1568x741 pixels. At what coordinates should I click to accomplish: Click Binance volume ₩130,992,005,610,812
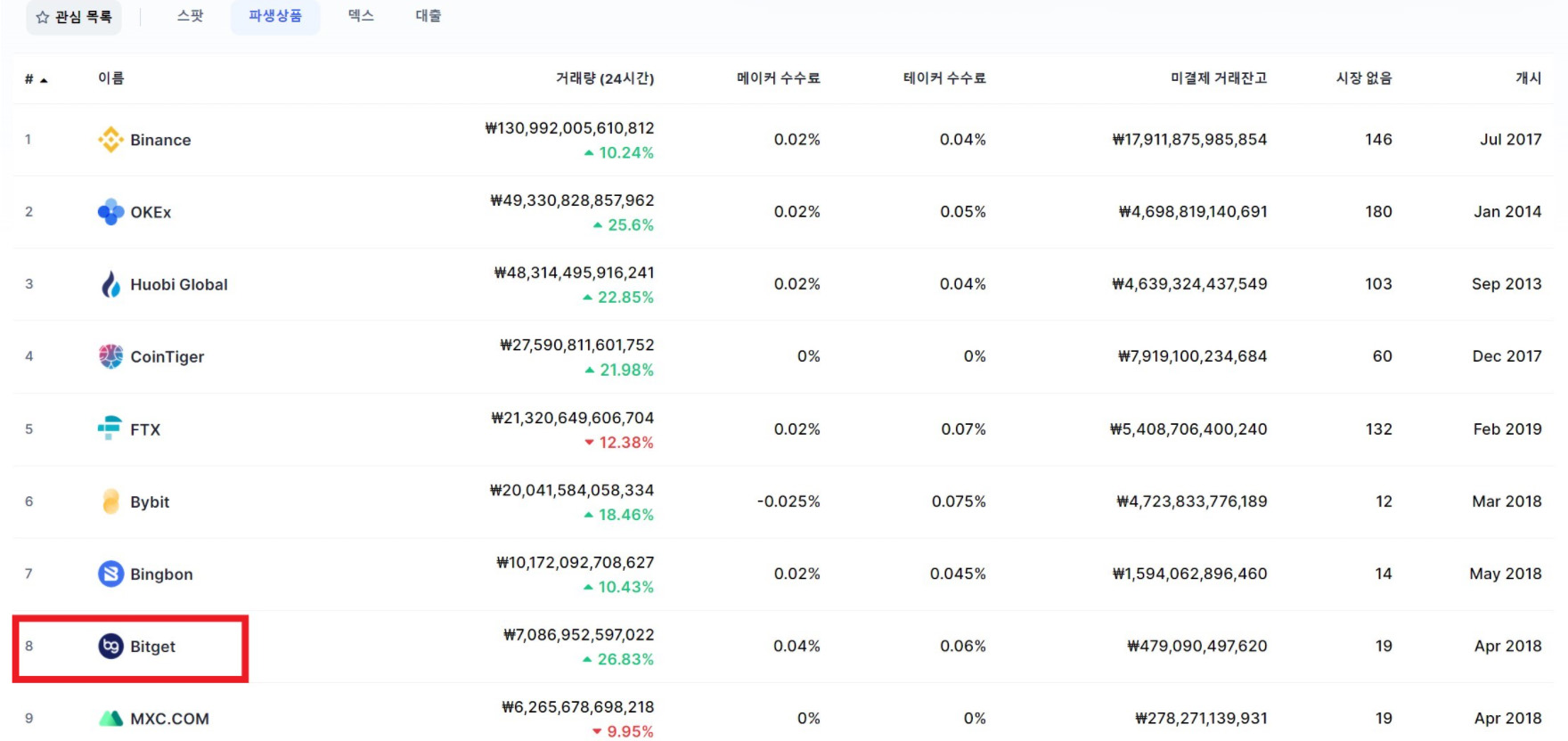click(x=569, y=128)
